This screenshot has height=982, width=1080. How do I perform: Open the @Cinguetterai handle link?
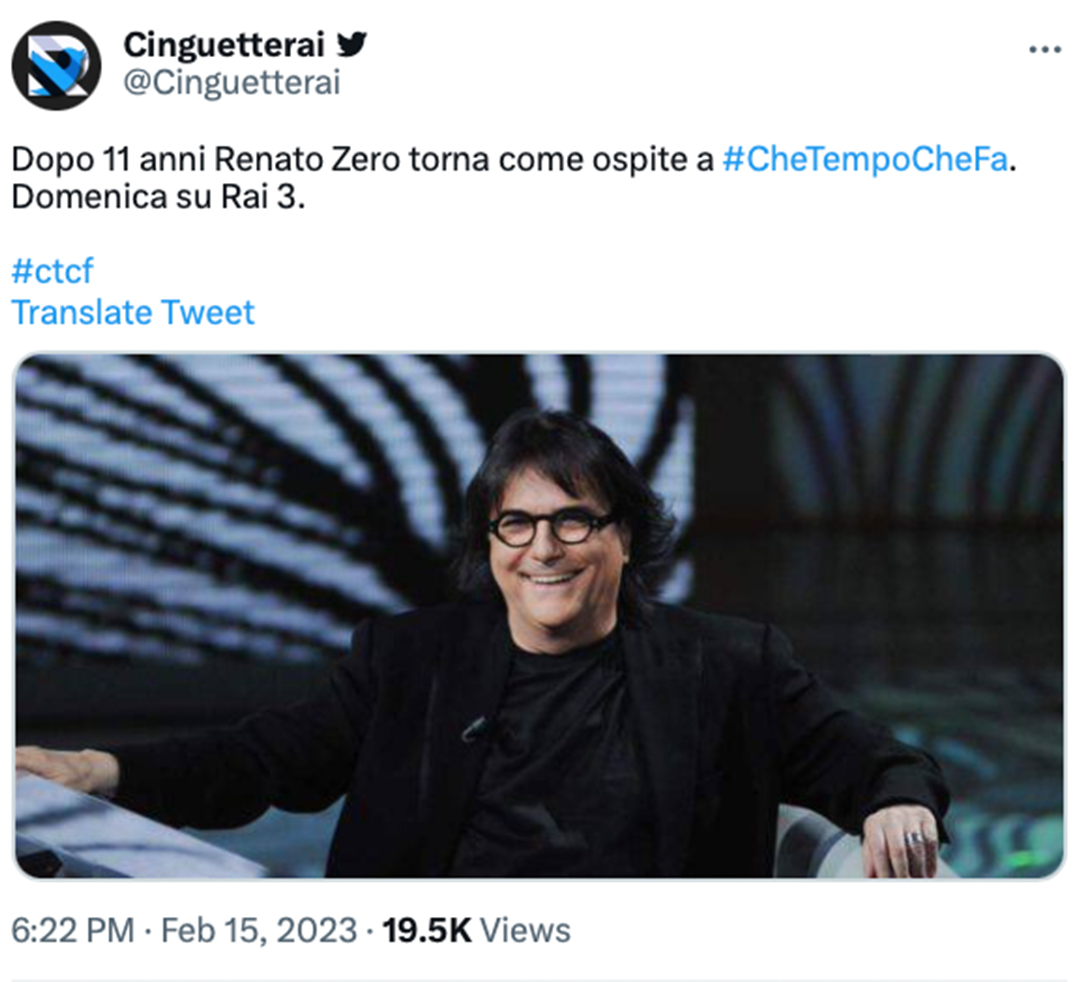pyautogui.click(x=232, y=82)
